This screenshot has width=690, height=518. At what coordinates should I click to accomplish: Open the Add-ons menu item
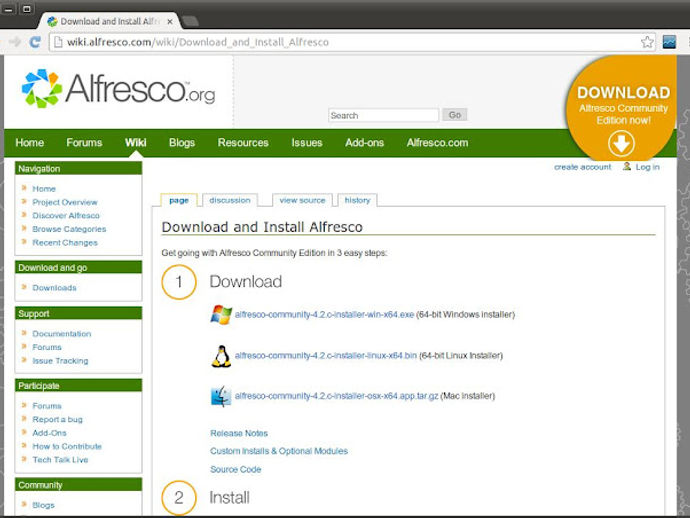pos(364,143)
